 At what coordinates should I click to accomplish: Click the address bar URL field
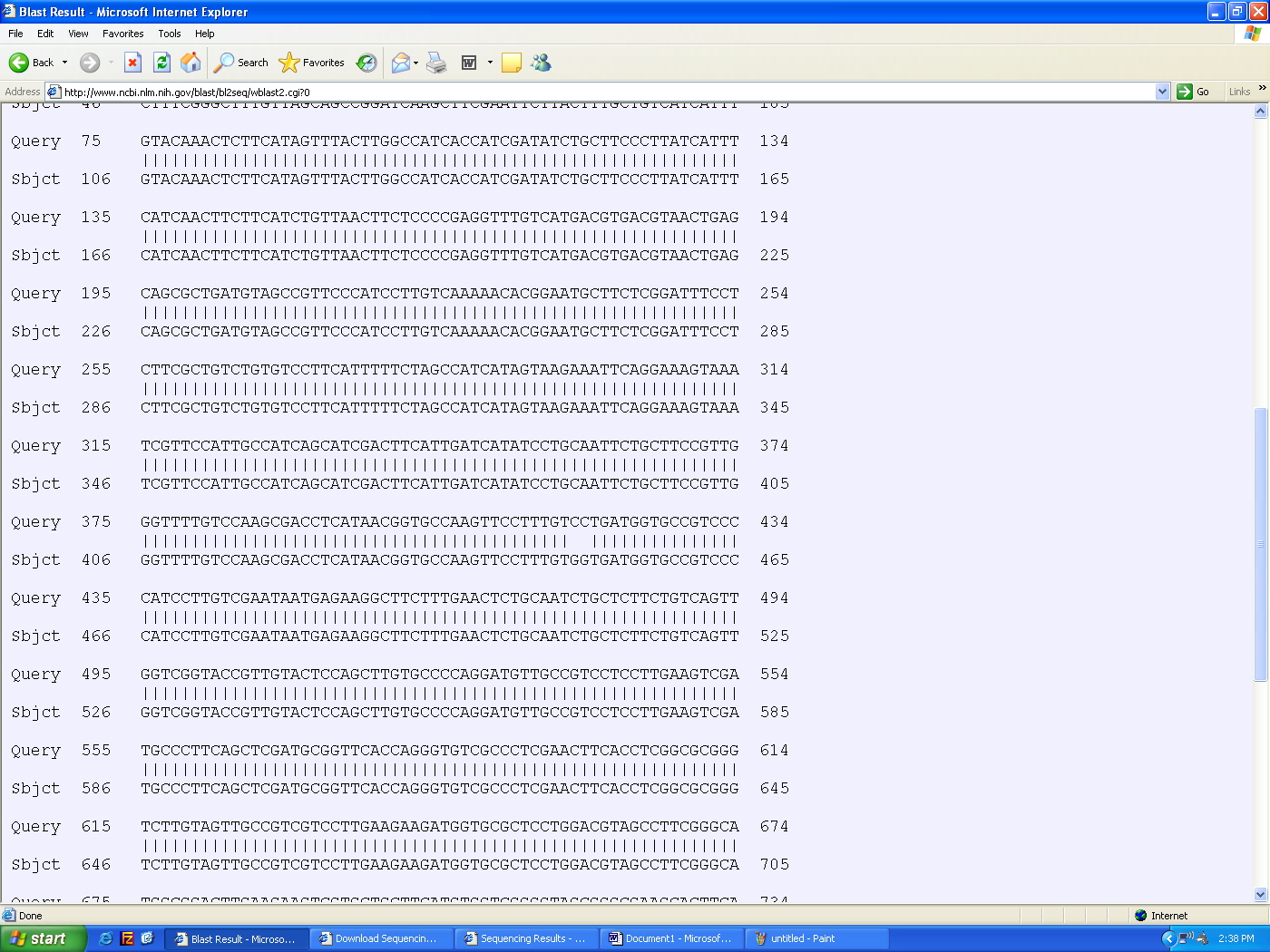coord(599,92)
